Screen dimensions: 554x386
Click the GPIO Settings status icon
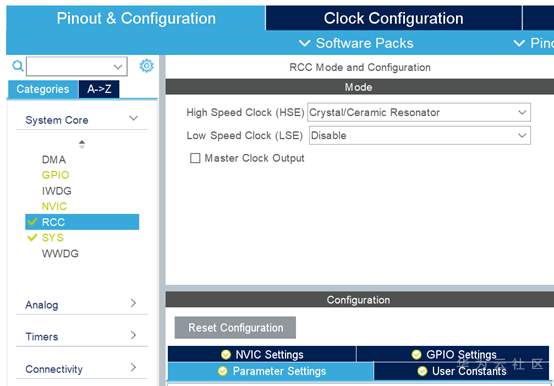pos(416,354)
